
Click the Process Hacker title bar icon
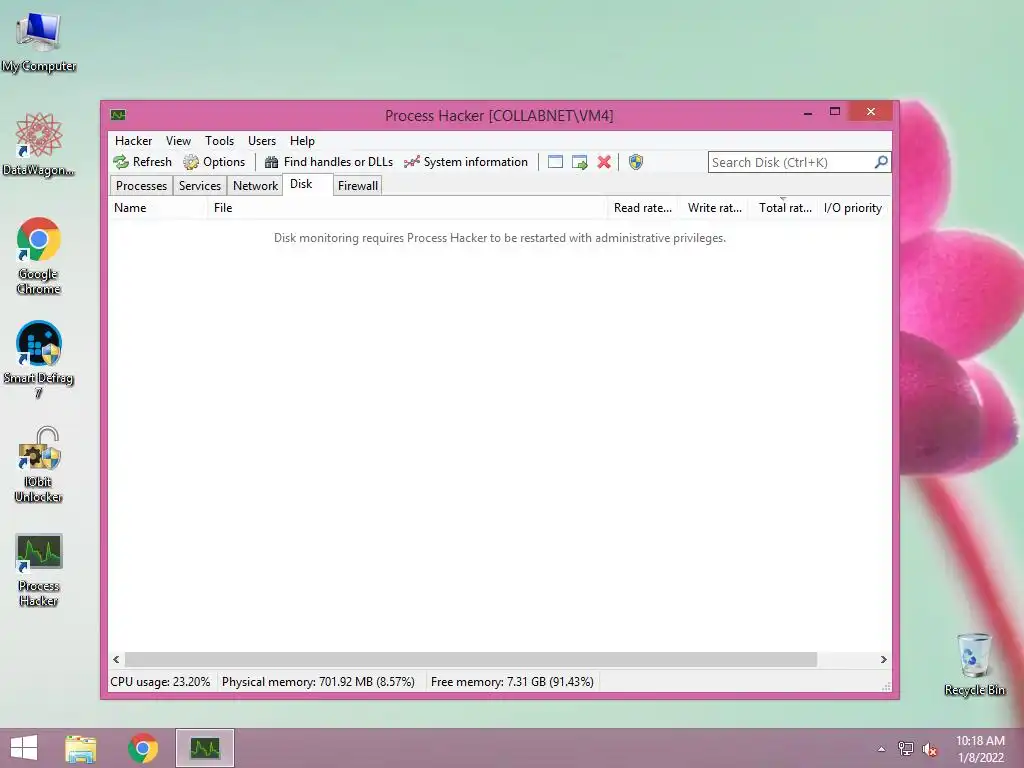(118, 115)
